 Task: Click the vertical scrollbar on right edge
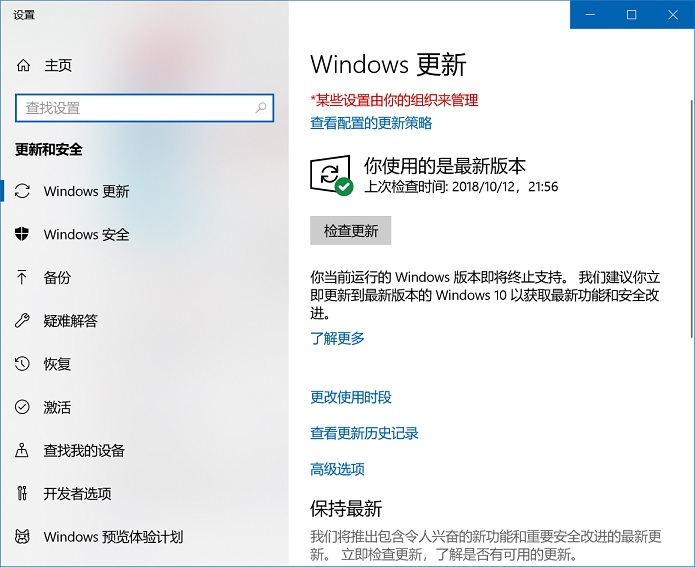(x=691, y=219)
